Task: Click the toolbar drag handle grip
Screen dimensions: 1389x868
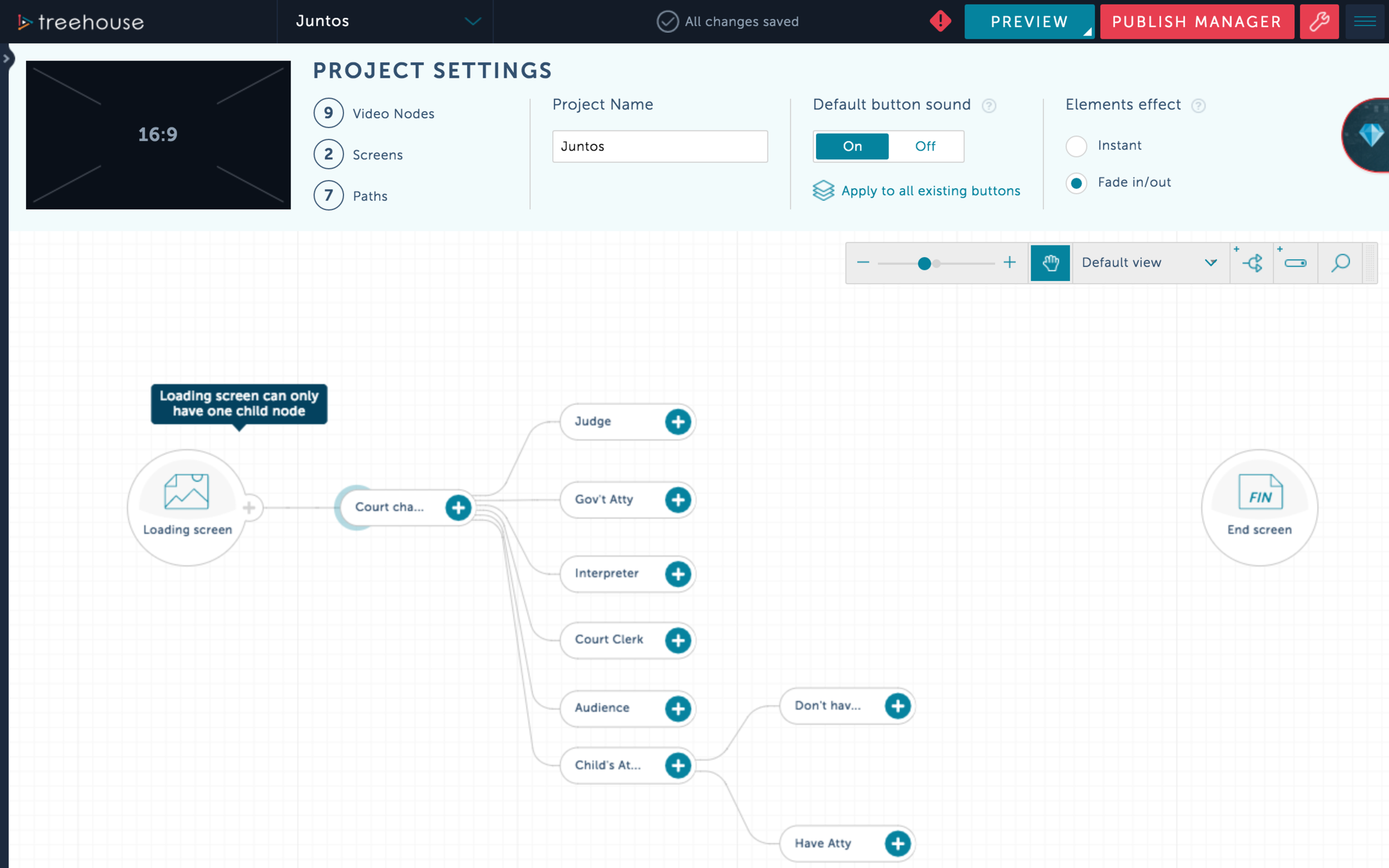Action: tap(1370, 263)
